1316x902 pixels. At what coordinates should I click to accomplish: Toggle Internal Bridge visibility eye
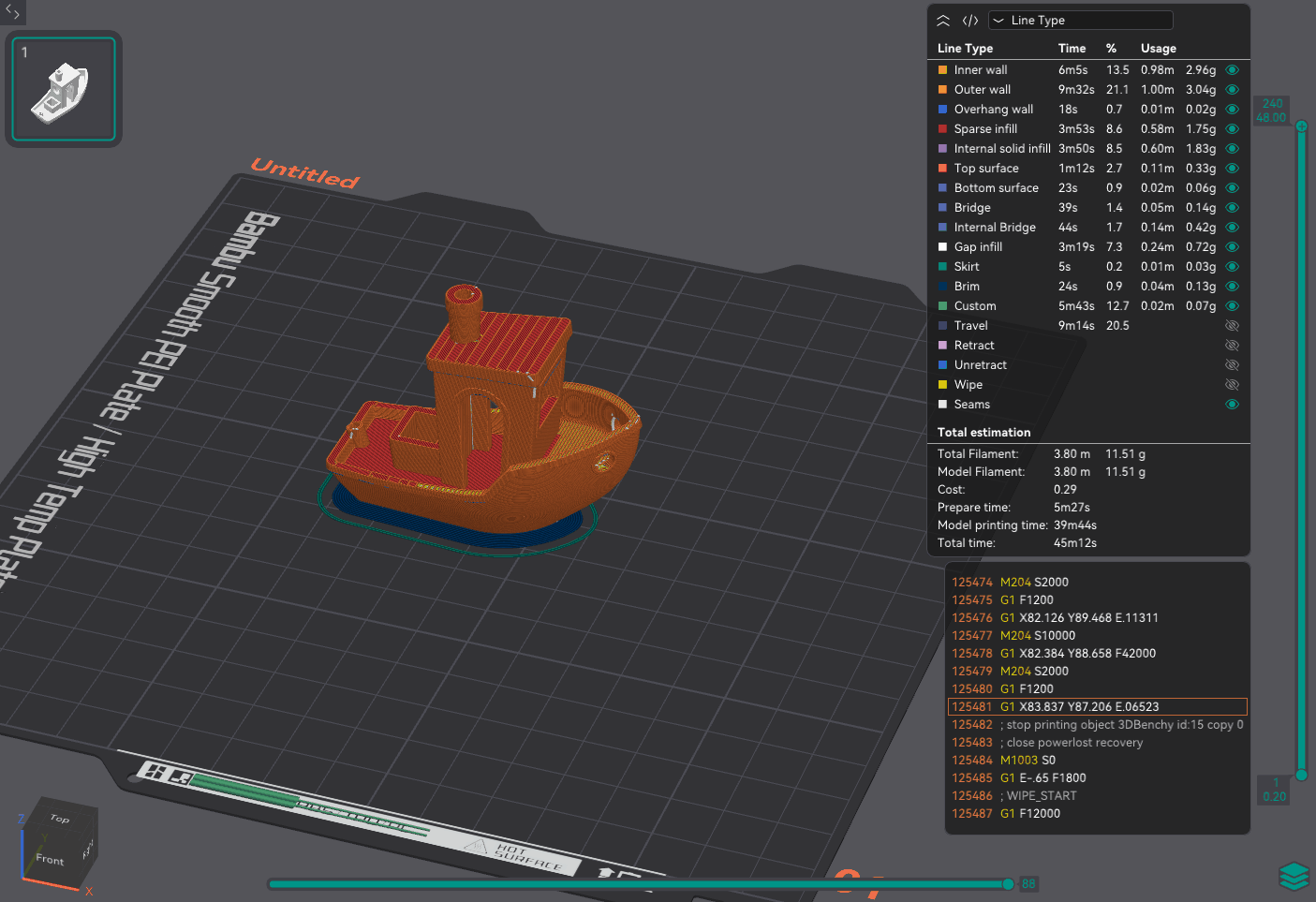1233,228
